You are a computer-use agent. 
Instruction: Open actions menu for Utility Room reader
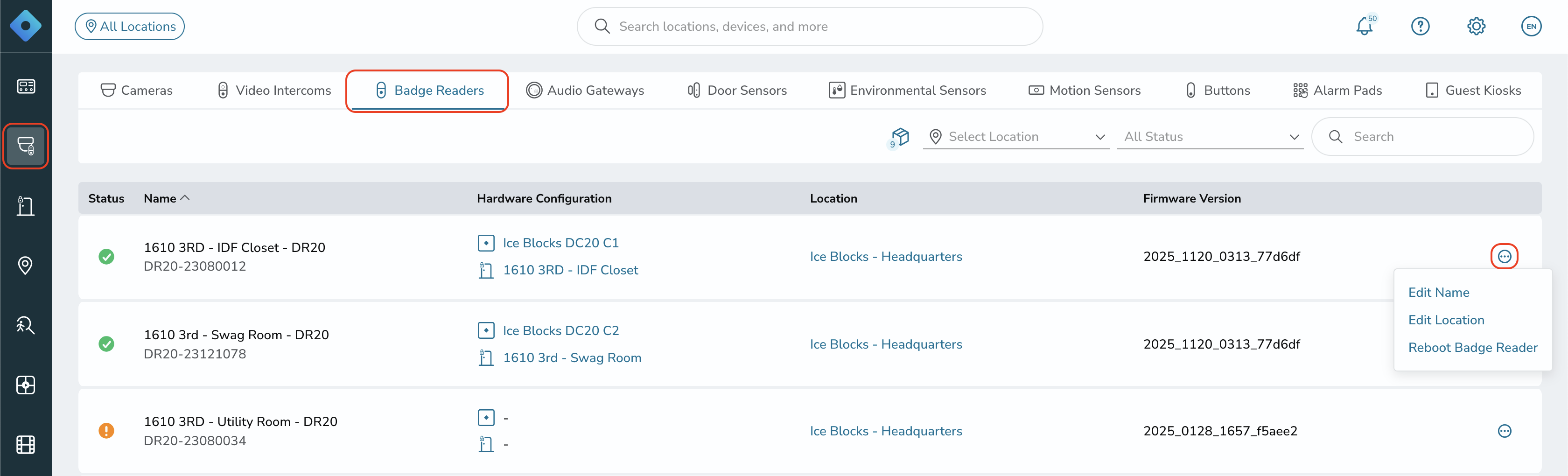tap(1504, 431)
